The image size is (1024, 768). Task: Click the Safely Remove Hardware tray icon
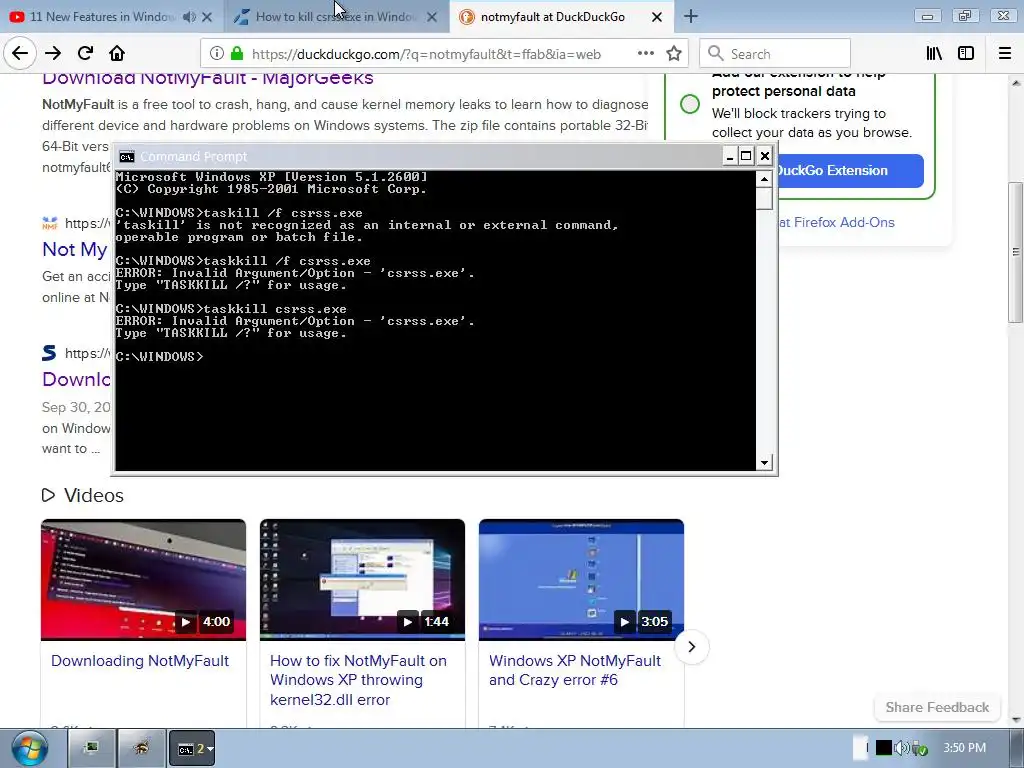[x=920, y=748]
